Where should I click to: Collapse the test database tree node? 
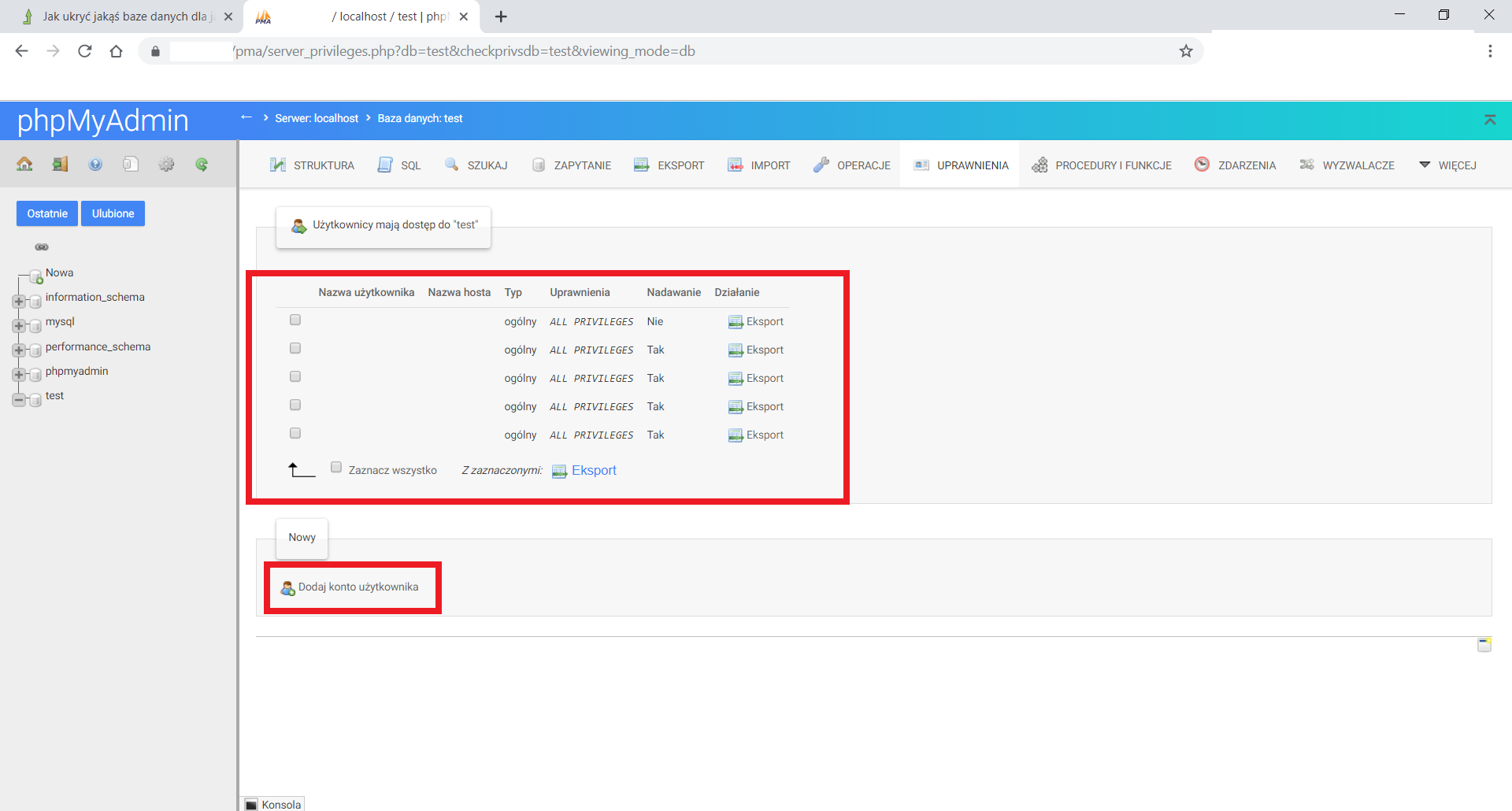(x=19, y=400)
